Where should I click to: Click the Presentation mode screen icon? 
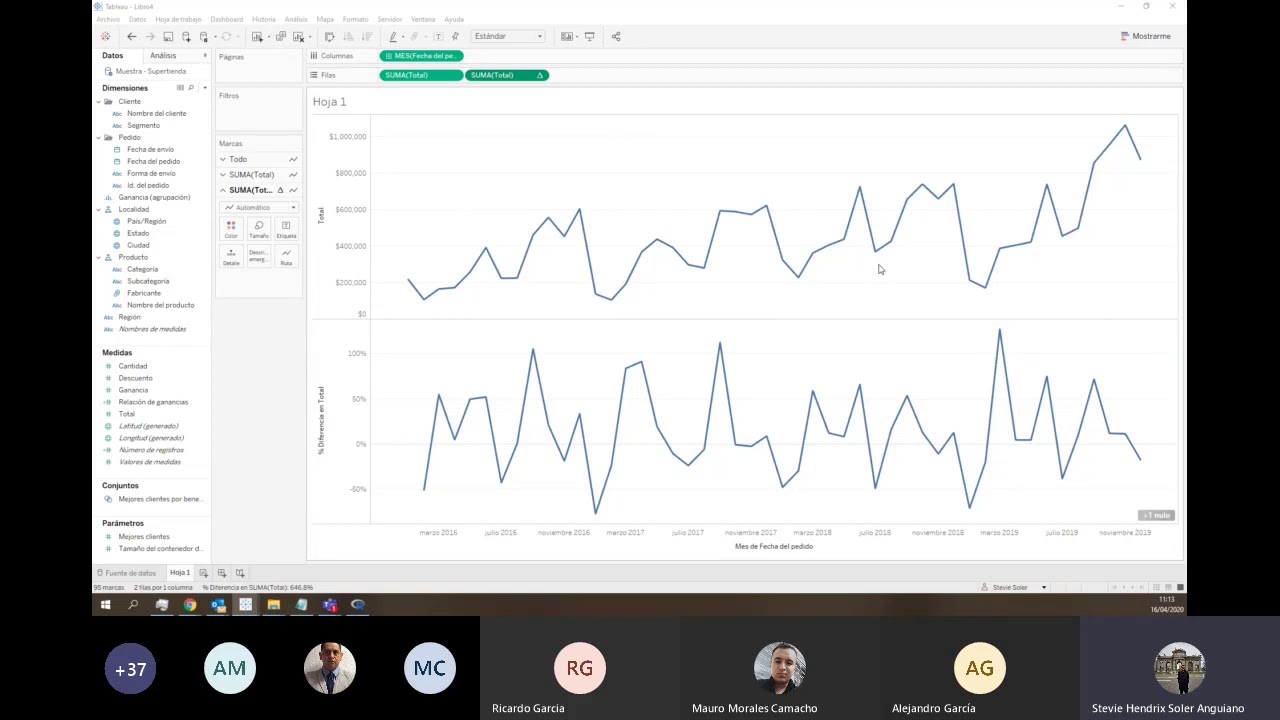click(589, 36)
